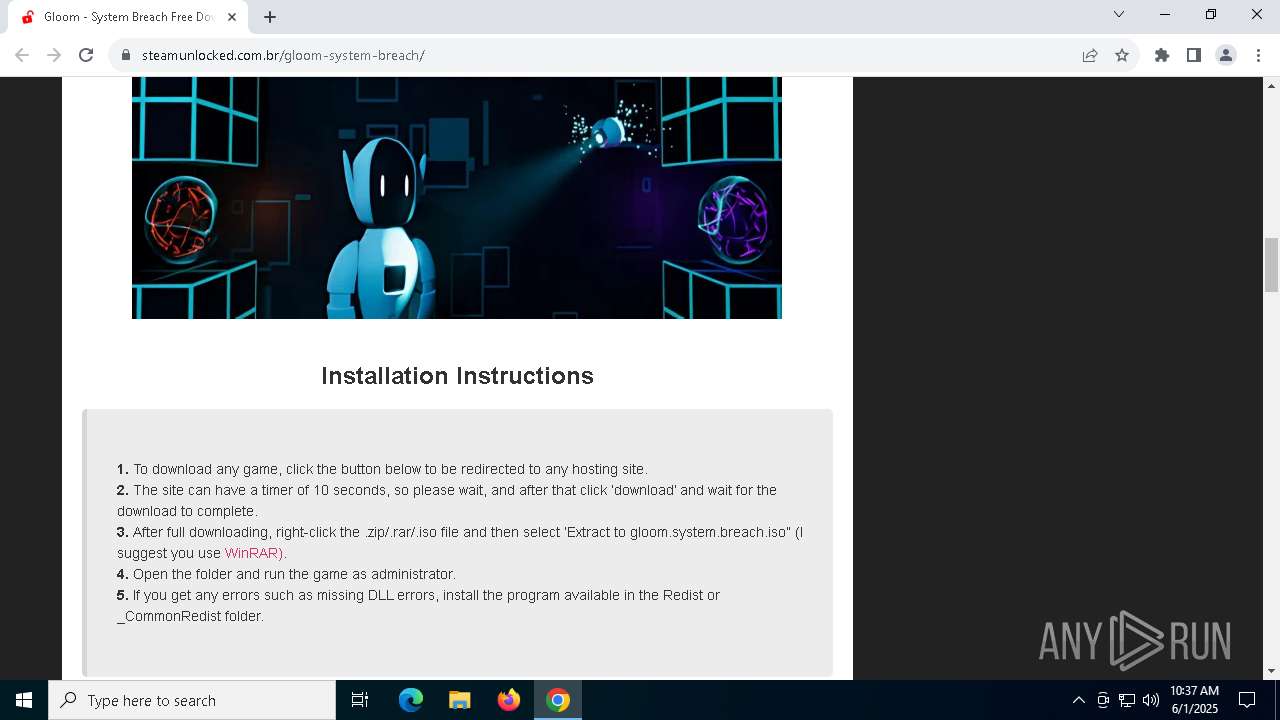Open the notification center icon

click(x=1247, y=700)
